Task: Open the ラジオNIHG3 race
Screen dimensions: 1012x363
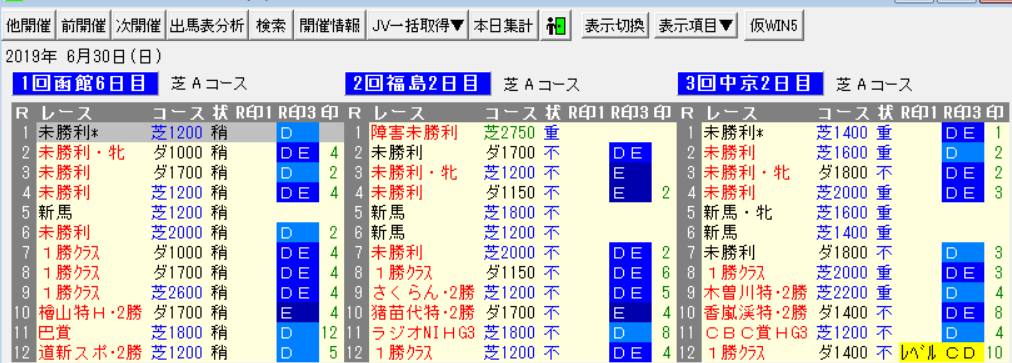Action: click(x=423, y=333)
